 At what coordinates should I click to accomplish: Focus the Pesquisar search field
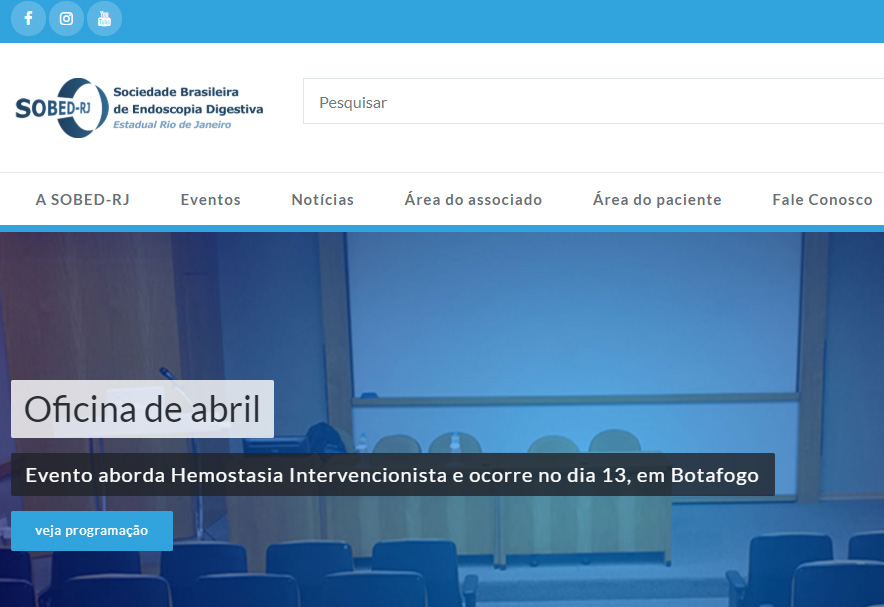[x=590, y=102]
